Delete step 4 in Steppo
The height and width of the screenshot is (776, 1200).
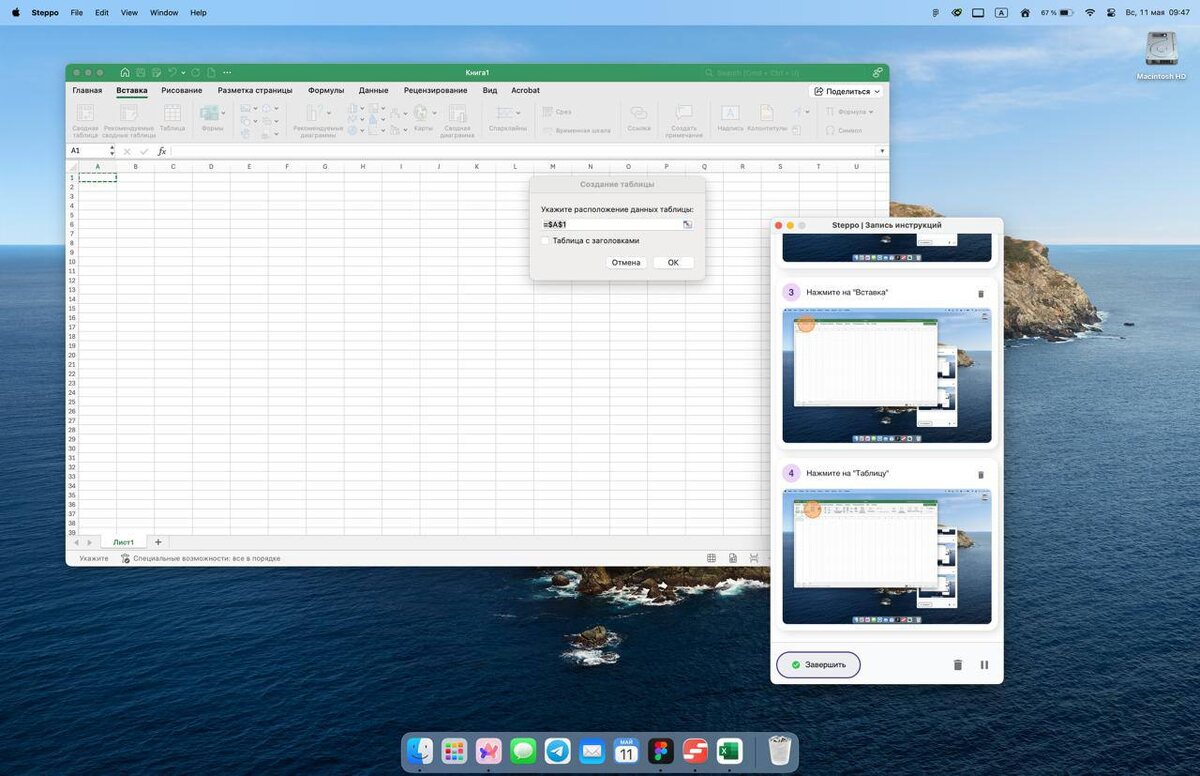pos(980,474)
